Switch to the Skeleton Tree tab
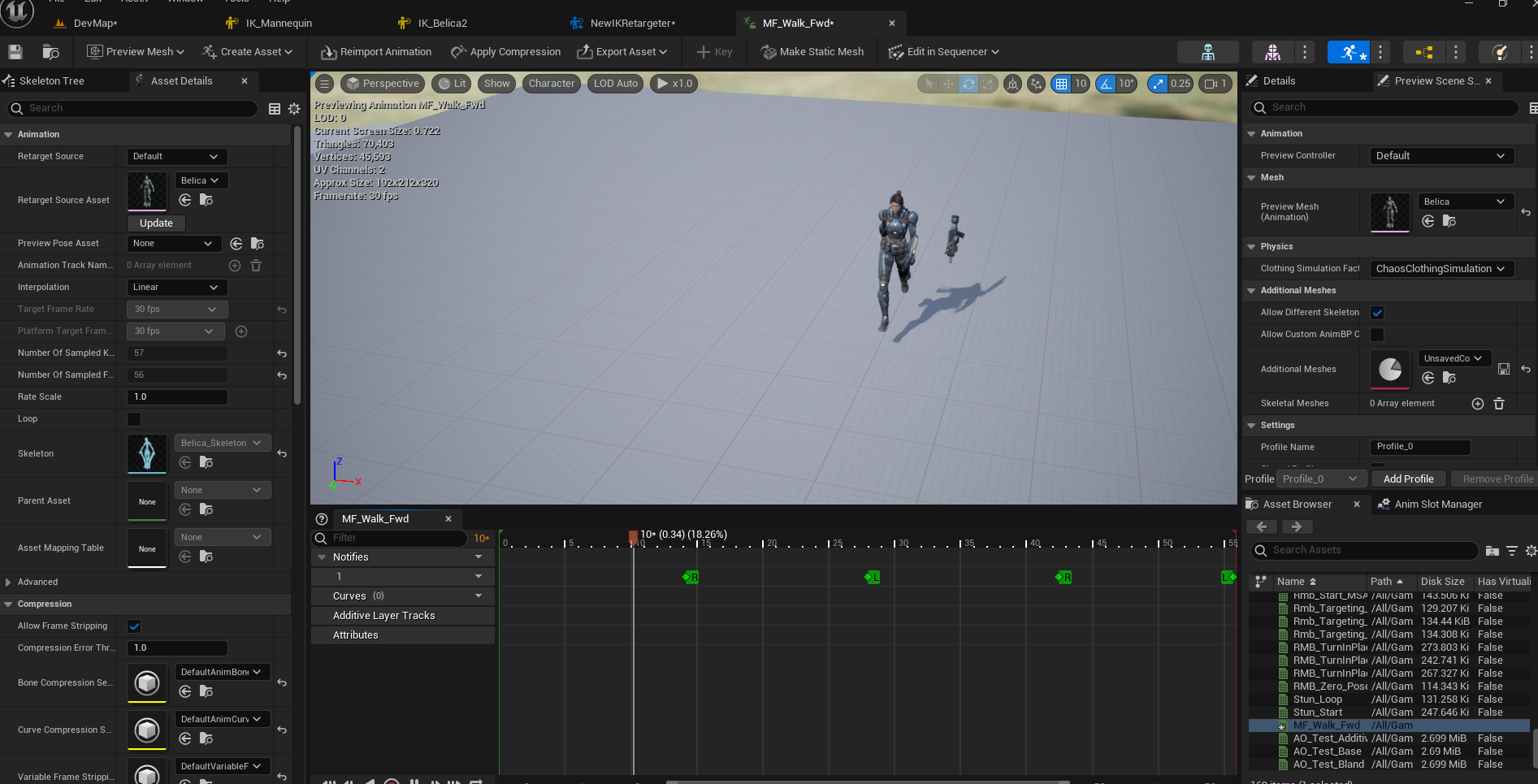 [x=50, y=81]
